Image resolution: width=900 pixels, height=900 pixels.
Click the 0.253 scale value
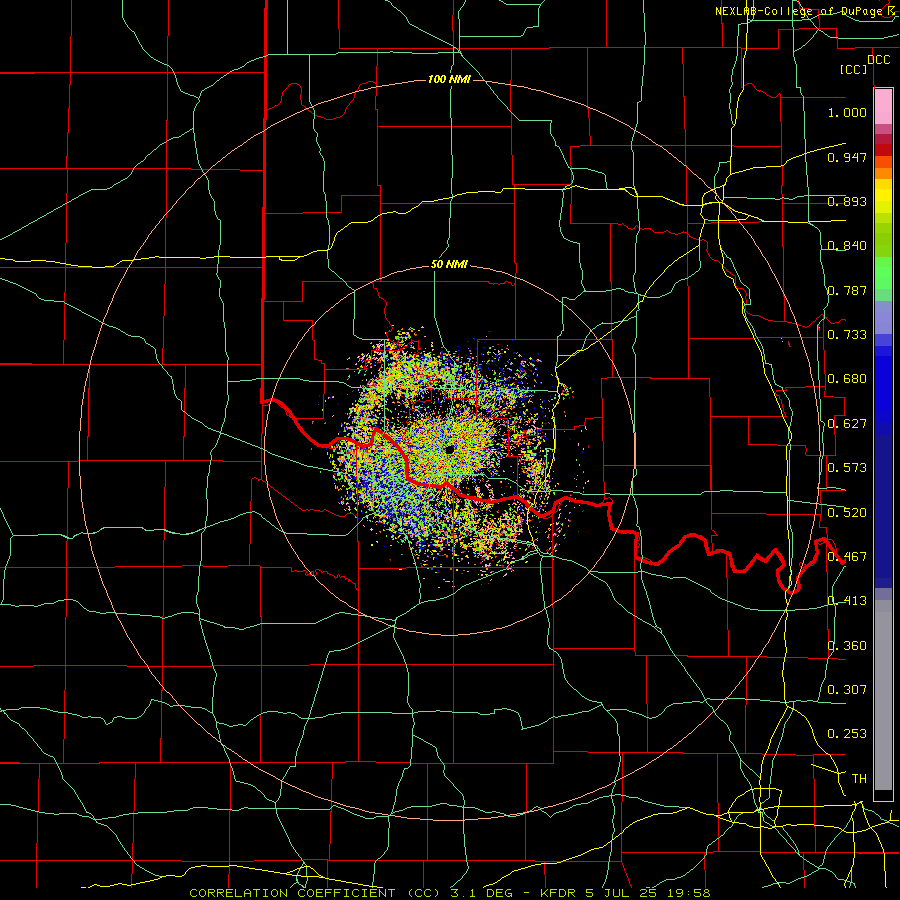point(847,734)
